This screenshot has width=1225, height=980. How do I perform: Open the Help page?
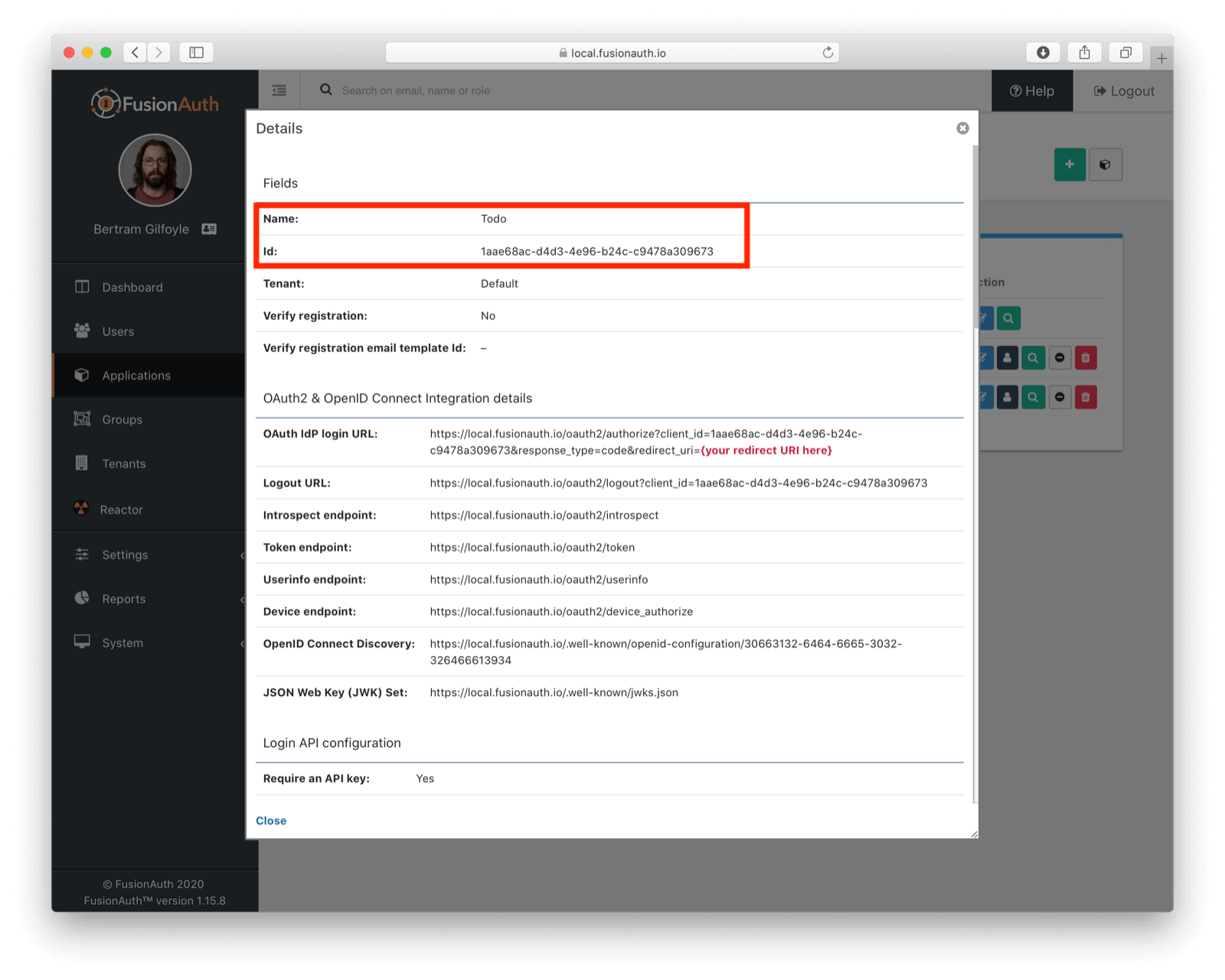(1032, 91)
